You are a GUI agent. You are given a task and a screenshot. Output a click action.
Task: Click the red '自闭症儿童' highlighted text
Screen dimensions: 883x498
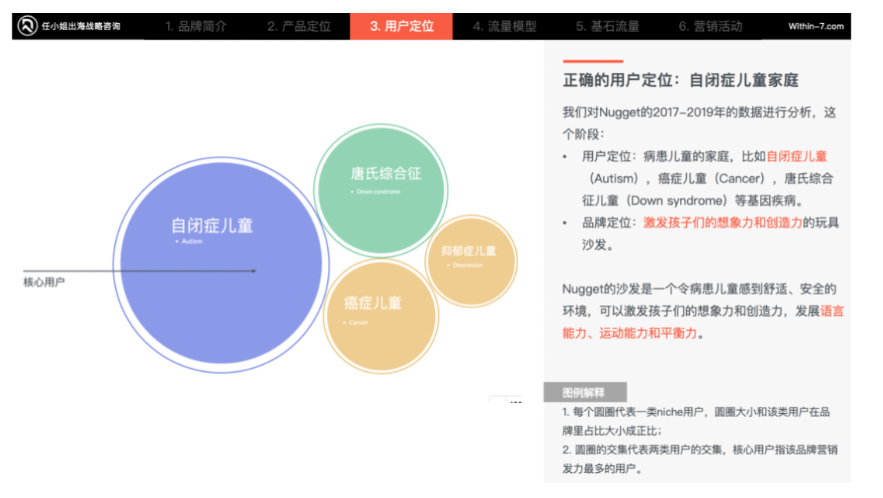point(797,157)
